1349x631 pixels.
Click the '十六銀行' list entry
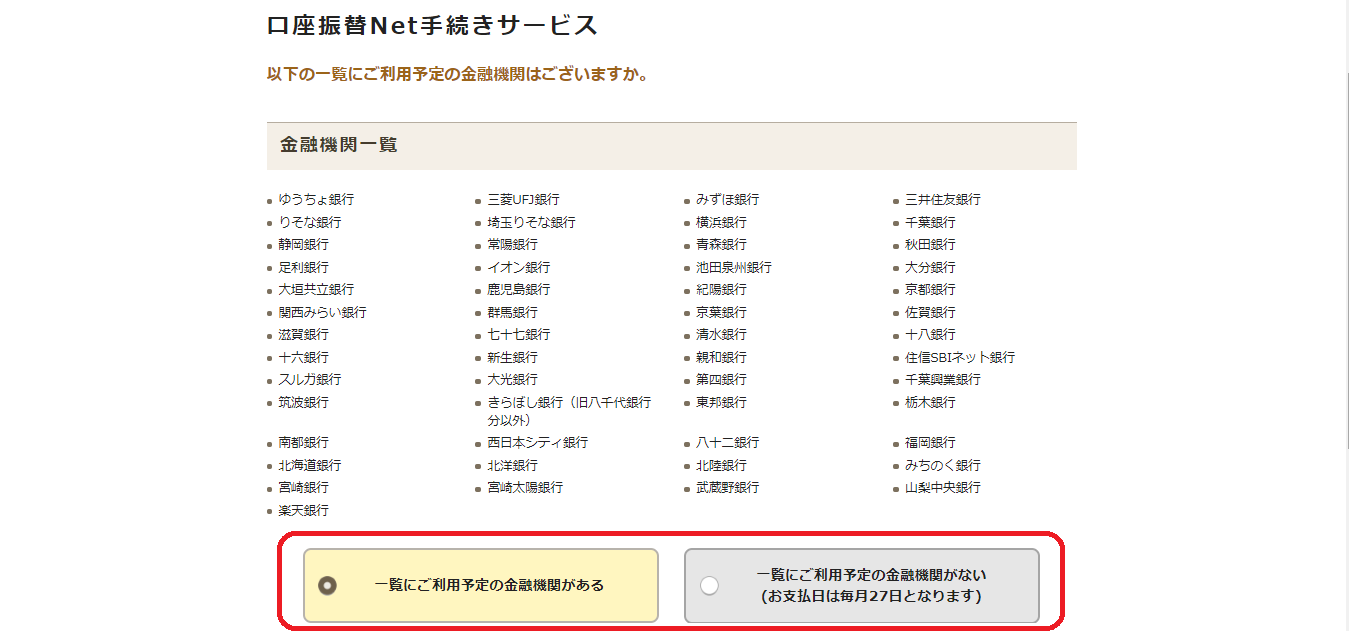pos(303,357)
